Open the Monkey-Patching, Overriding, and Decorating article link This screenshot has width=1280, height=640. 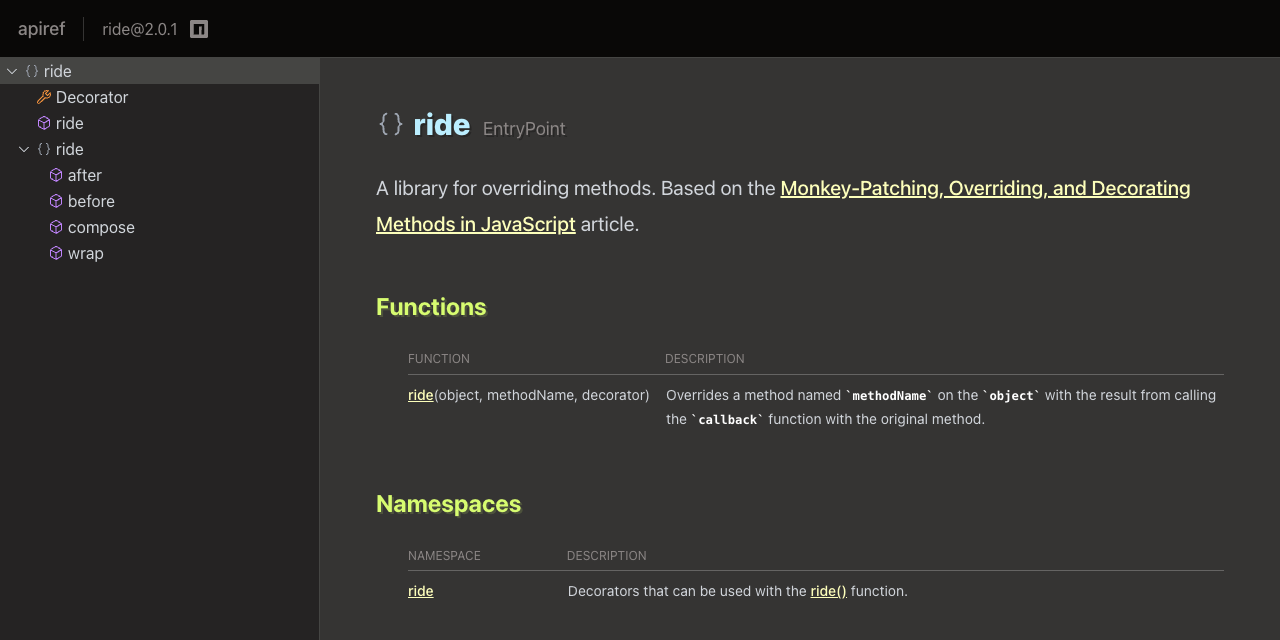(x=783, y=206)
